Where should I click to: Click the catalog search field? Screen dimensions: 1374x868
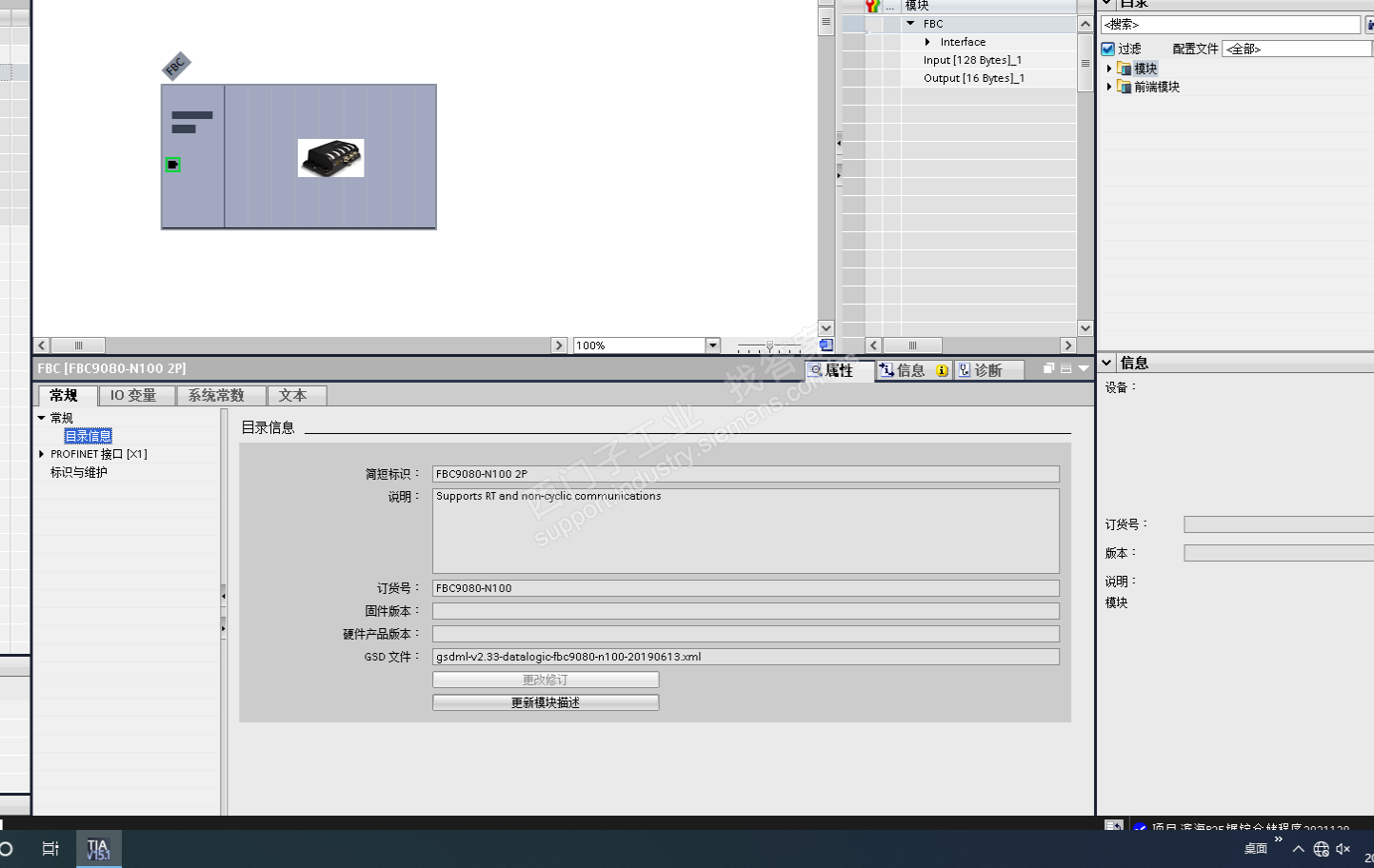[x=1230, y=24]
